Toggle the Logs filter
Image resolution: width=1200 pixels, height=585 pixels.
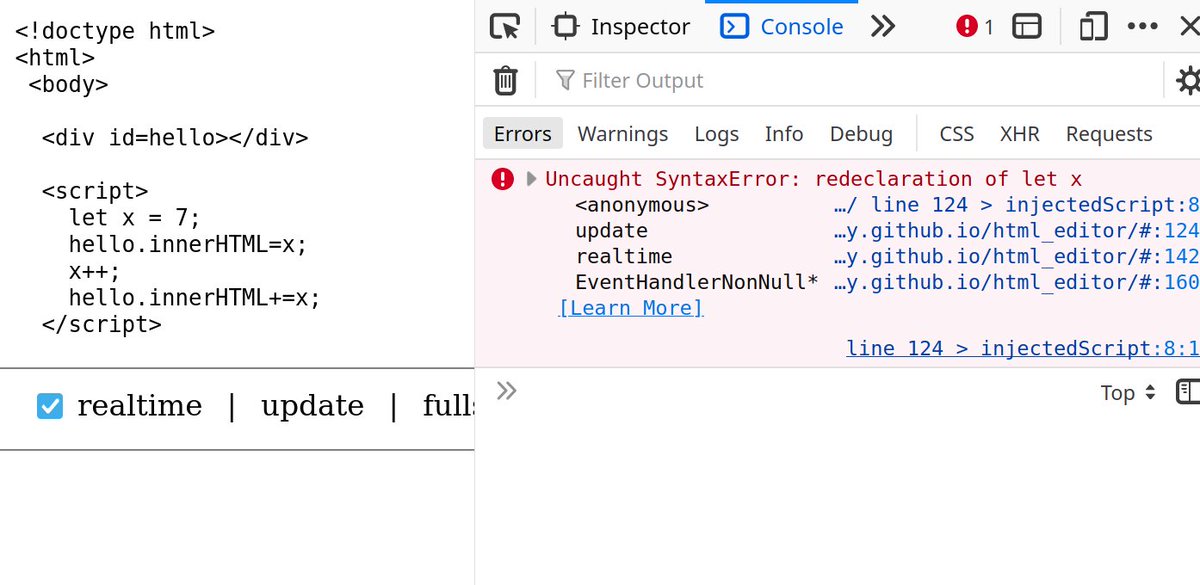click(717, 134)
